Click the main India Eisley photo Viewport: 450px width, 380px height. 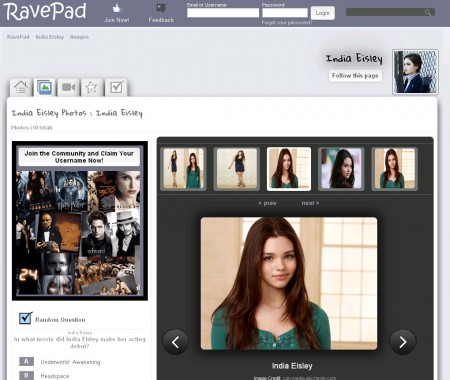coord(289,284)
